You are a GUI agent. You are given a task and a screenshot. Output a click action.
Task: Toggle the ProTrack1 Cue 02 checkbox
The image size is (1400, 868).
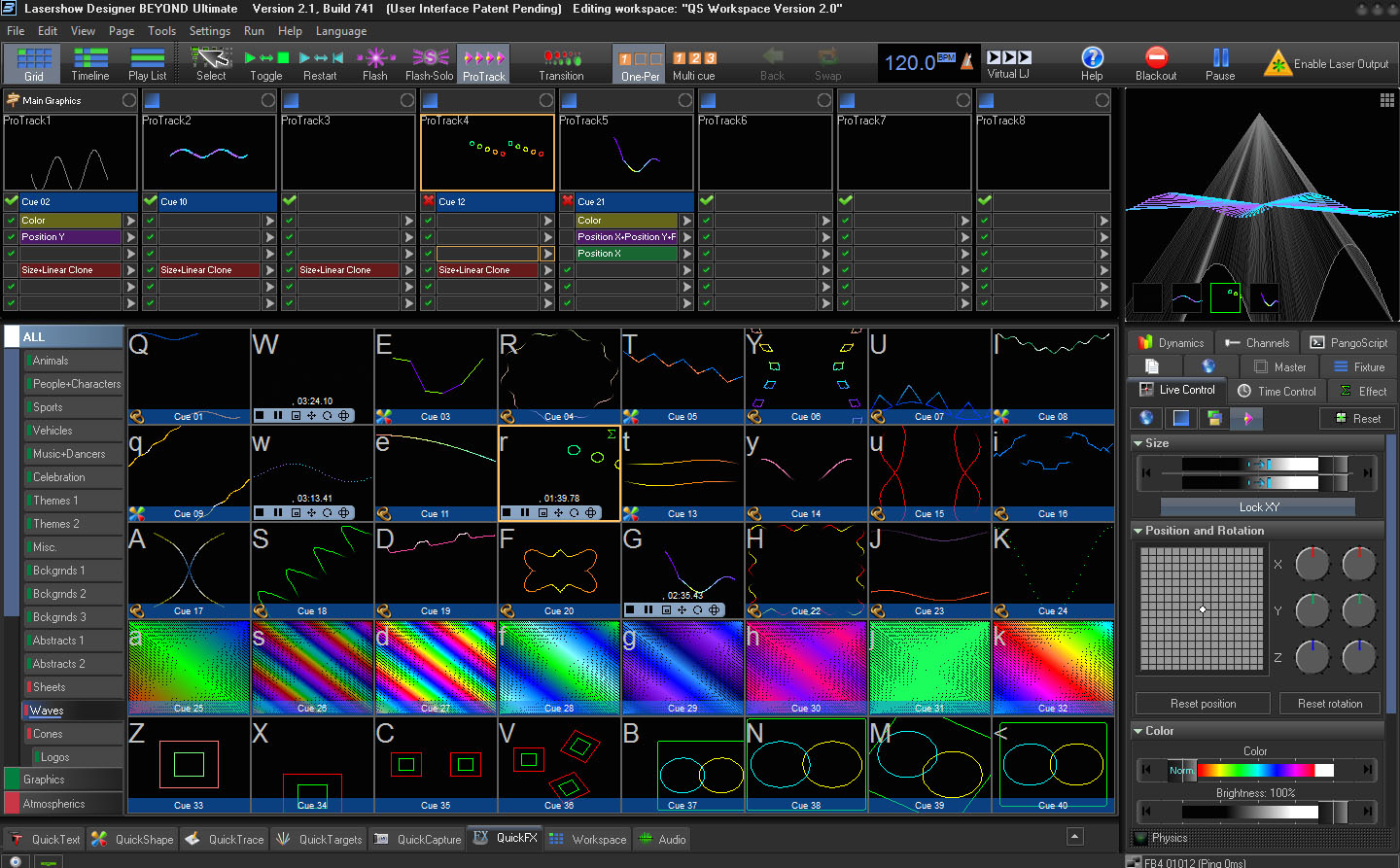click(x=12, y=201)
